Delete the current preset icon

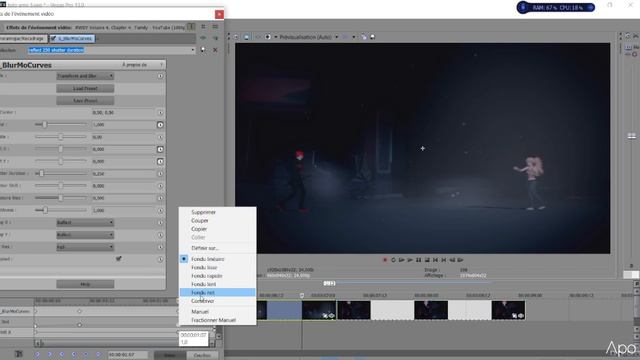215,50
